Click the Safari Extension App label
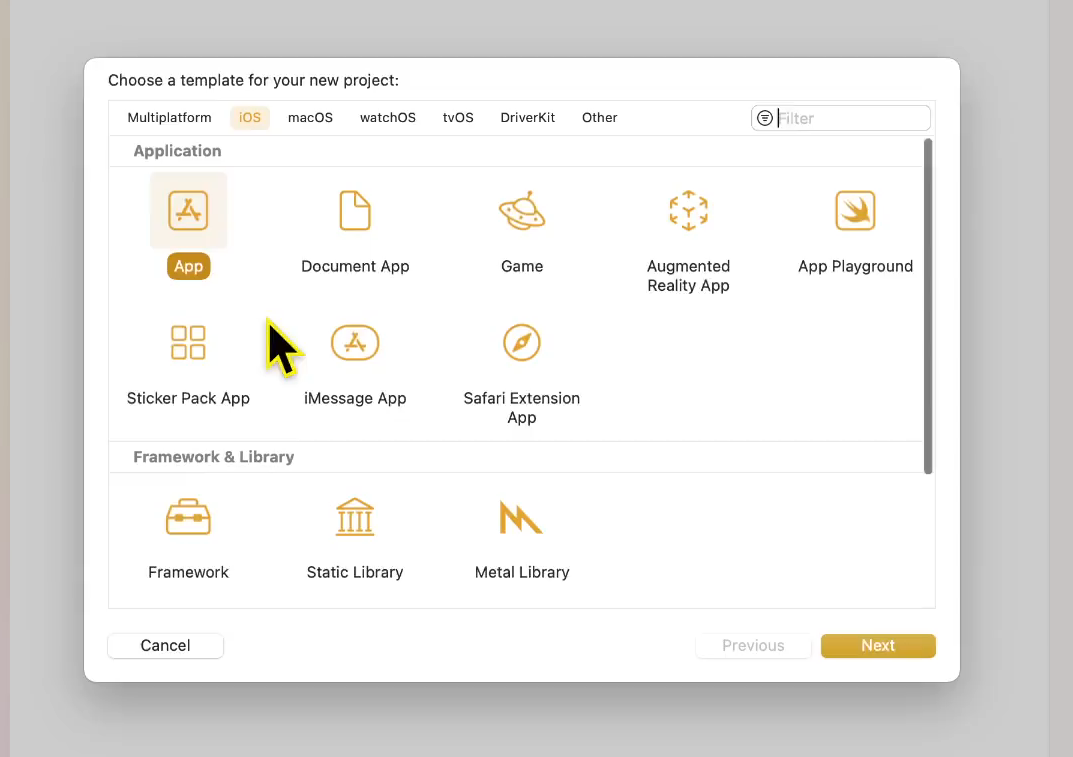This screenshot has height=757, width=1073. [521, 408]
